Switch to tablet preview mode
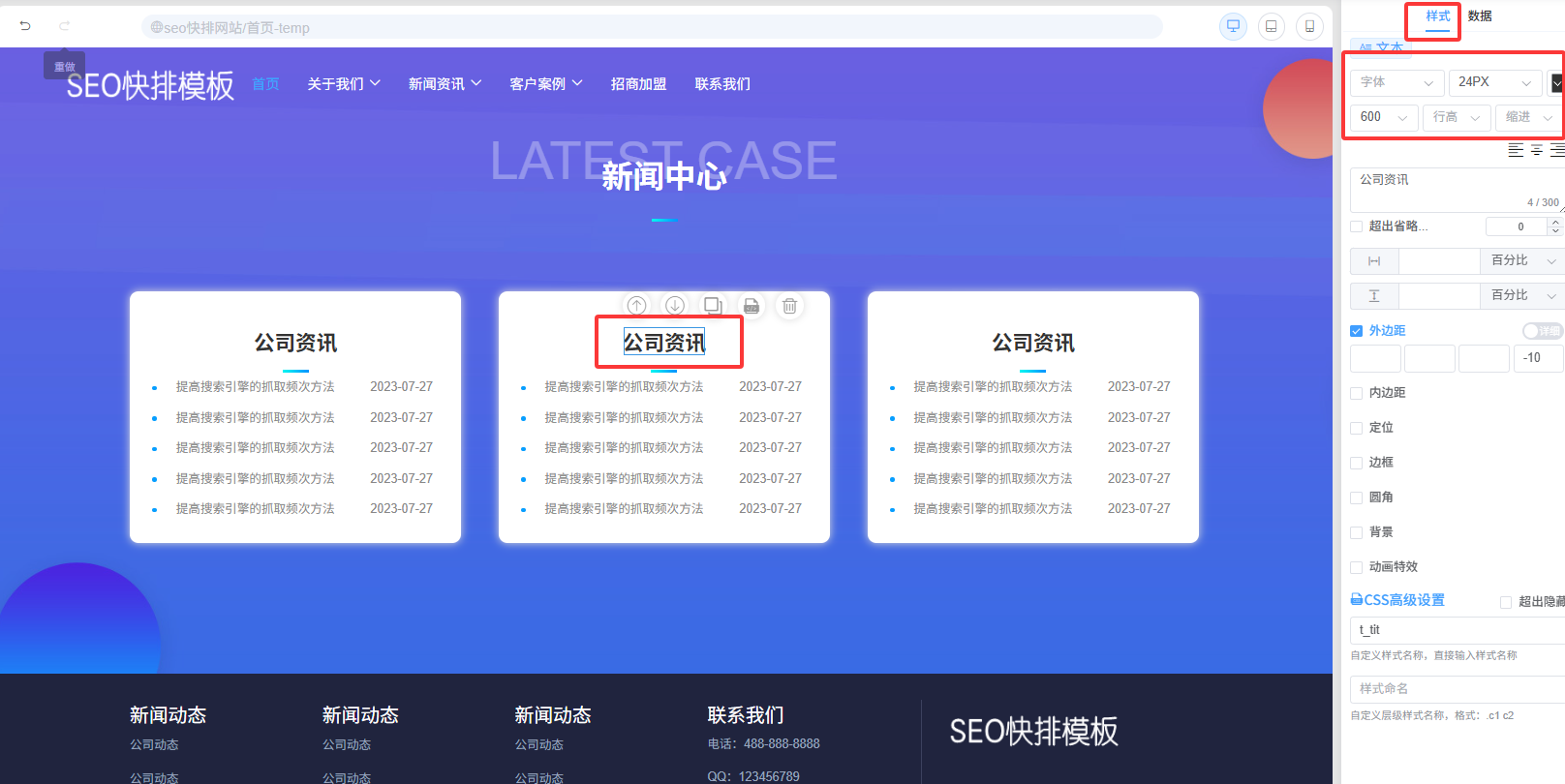1565x784 pixels. pyautogui.click(x=1271, y=26)
